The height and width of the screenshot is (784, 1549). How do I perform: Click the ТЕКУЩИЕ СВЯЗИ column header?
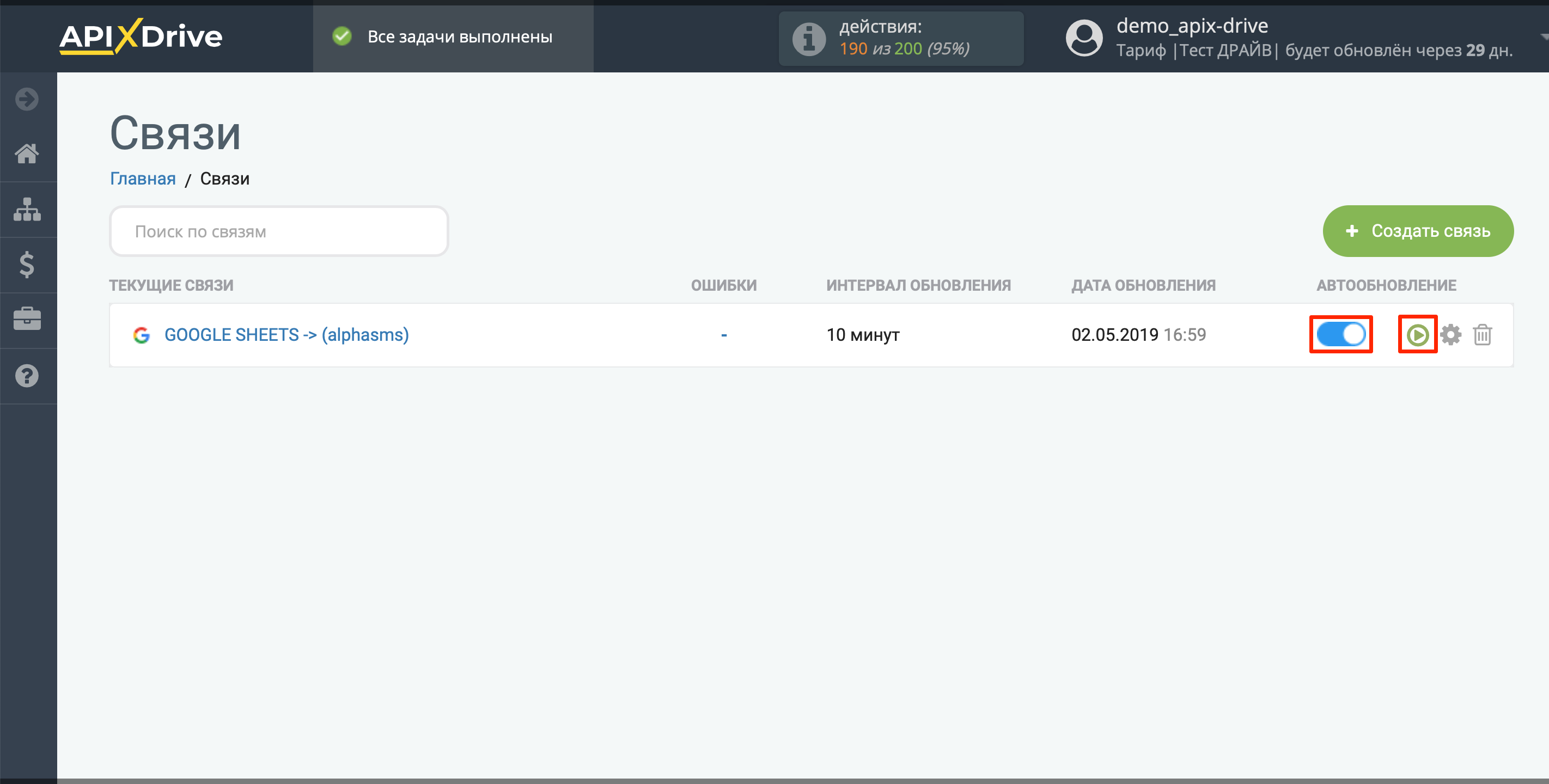[x=171, y=286]
